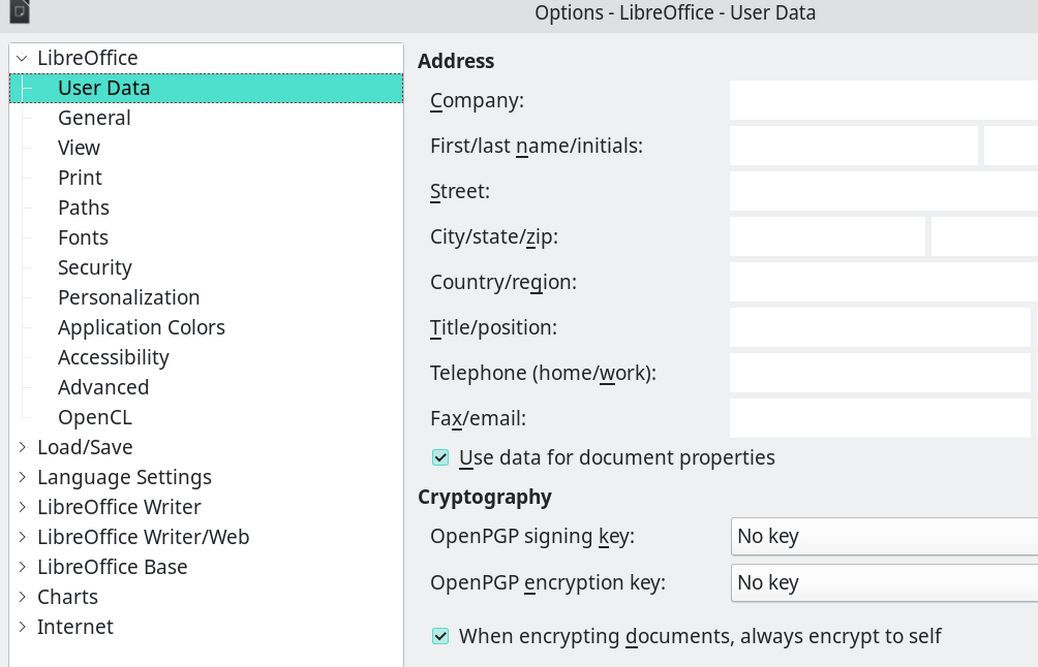Image resolution: width=1038 pixels, height=667 pixels.
Task: Click the Telephone (home/work) label
Action: pyautogui.click(x=543, y=373)
